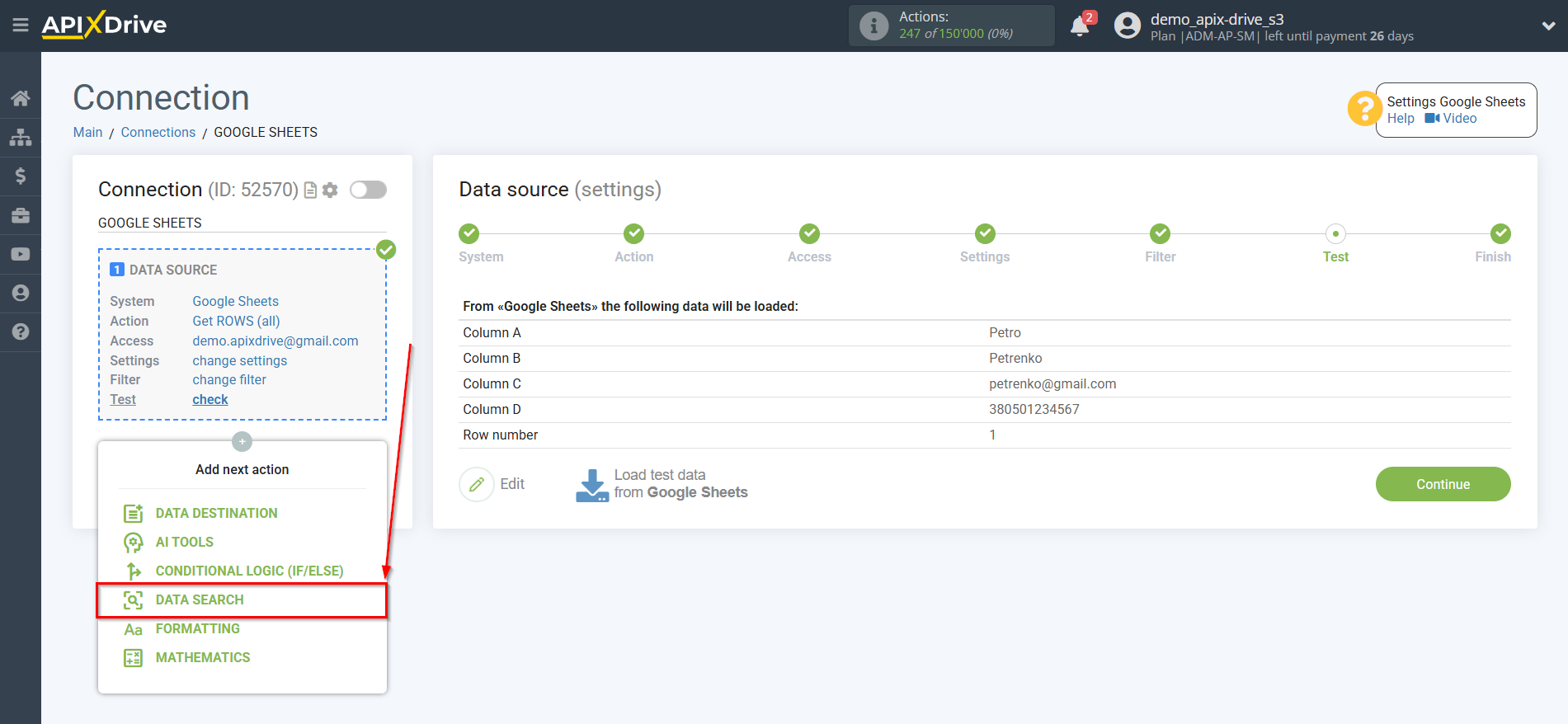This screenshot has height=724, width=1568.
Task: Click the Column A row label
Action: point(492,332)
